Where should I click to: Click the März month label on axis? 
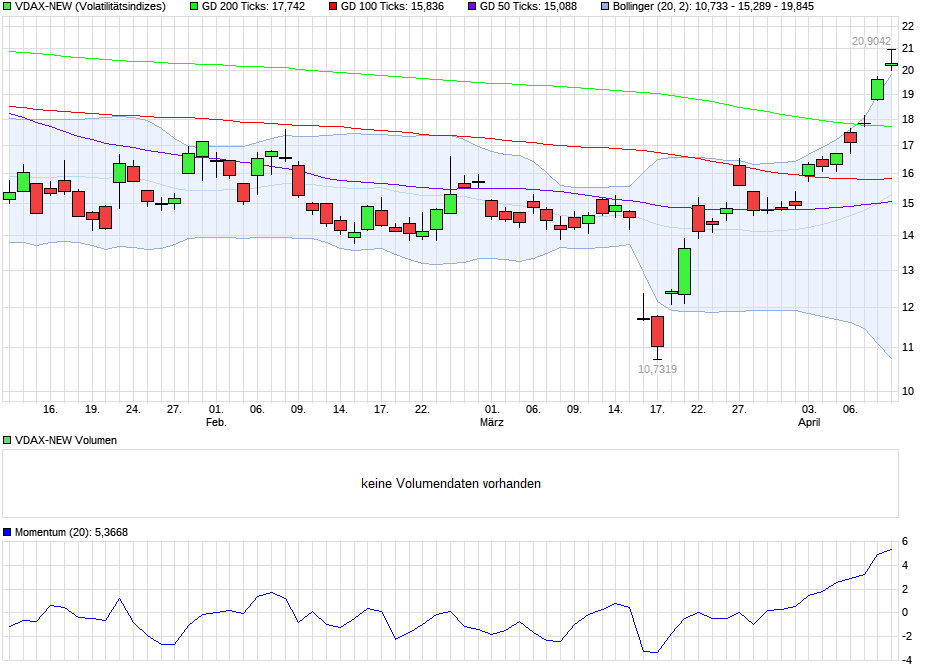pyautogui.click(x=492, y=422)
